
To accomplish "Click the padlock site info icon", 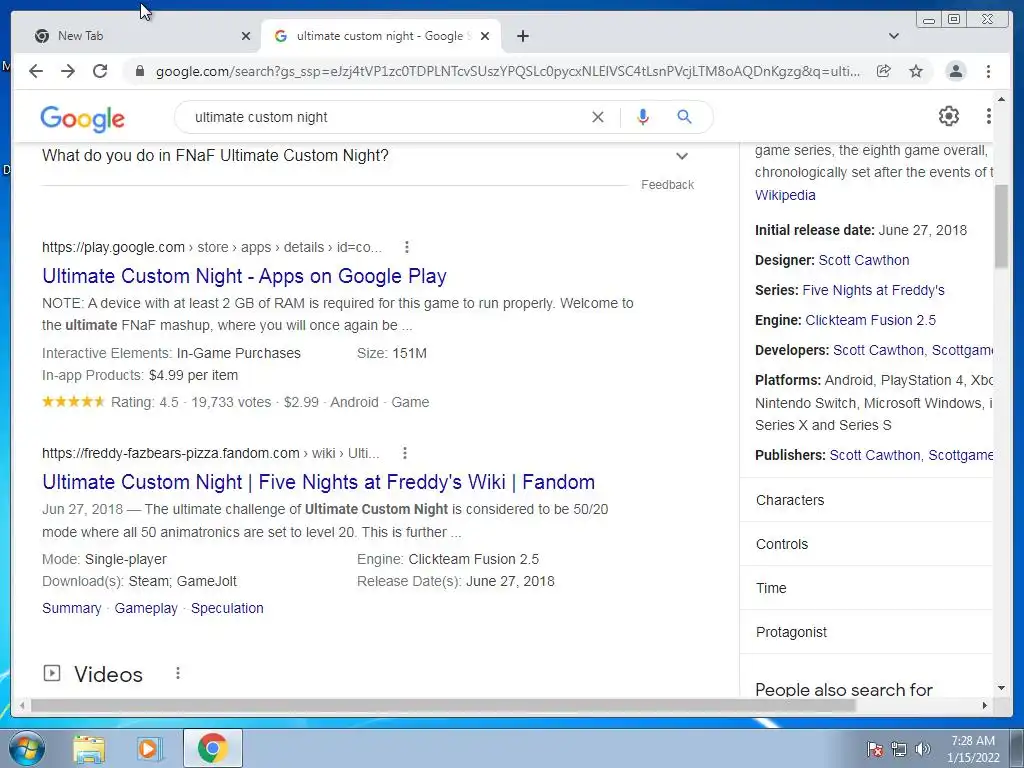I will click(x=139, y=71).
